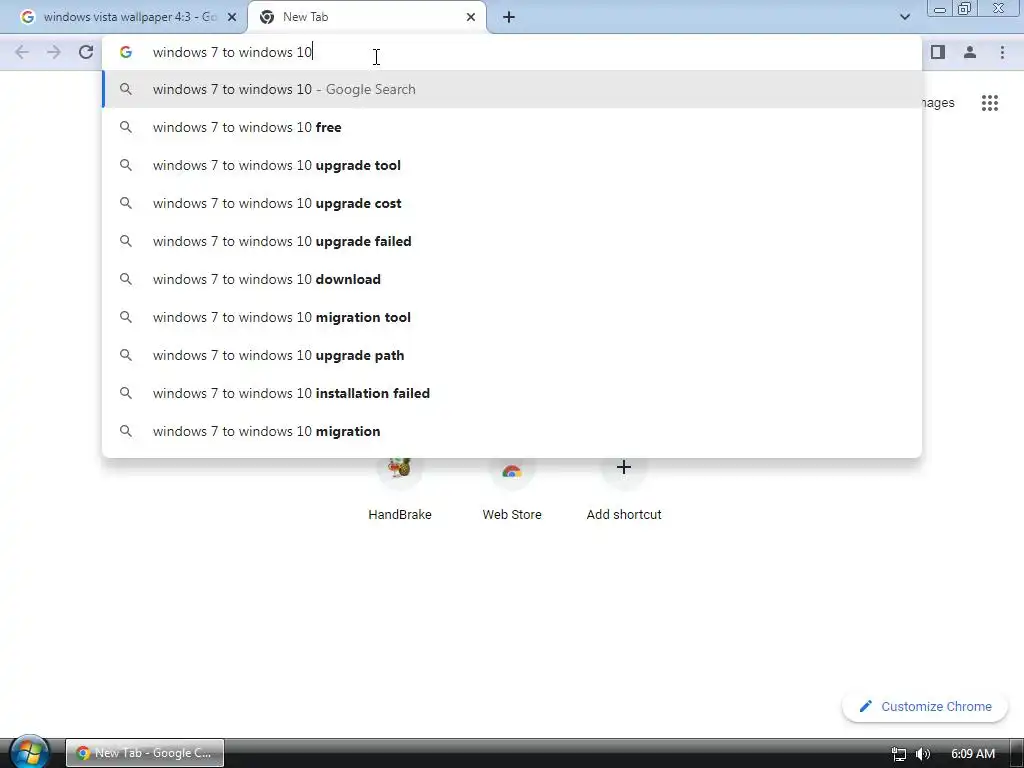Reload the page with refresh icon
Viewport: 1024px width, 768px height.
click(86, 52)
